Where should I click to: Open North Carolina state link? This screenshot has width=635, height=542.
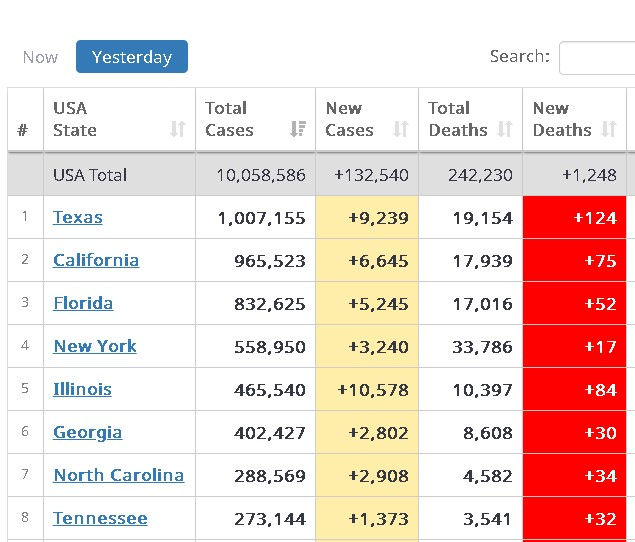click(x=119, y=475)
